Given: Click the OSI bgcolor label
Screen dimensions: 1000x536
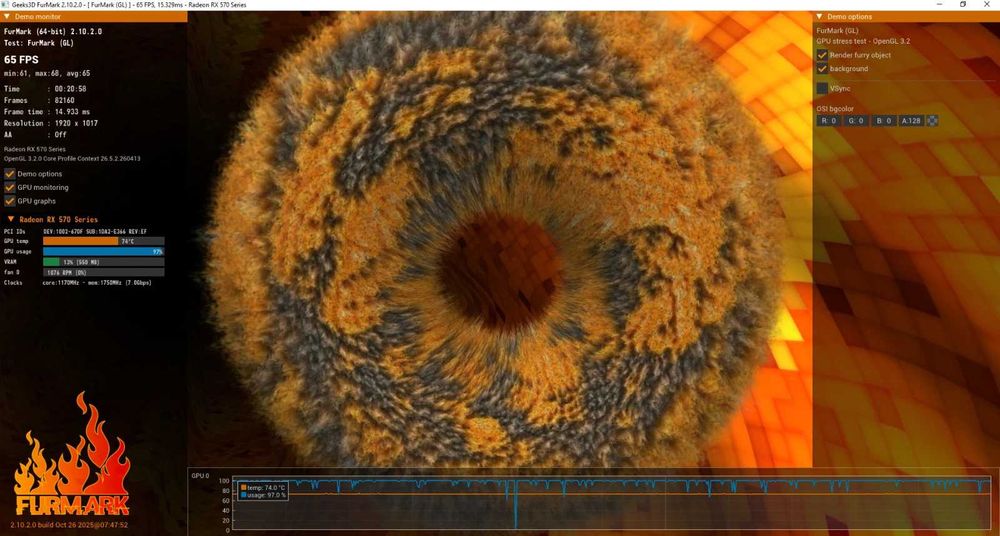Looking at the screenshot, I should (835, 108).
